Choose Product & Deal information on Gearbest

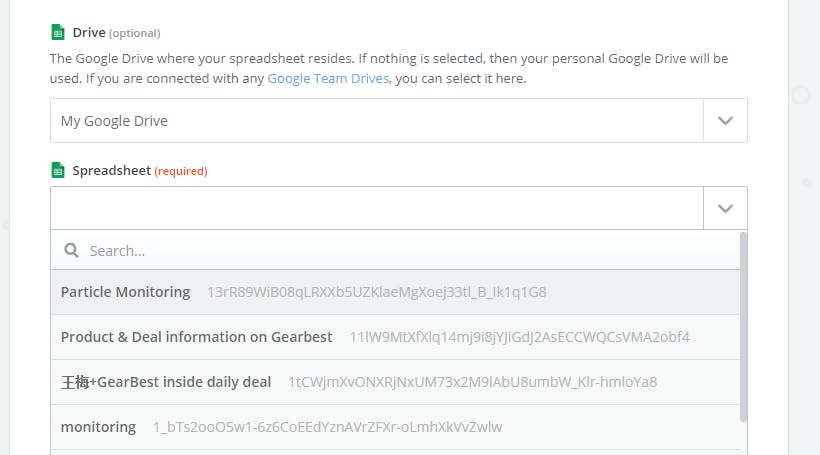(196, 337)
